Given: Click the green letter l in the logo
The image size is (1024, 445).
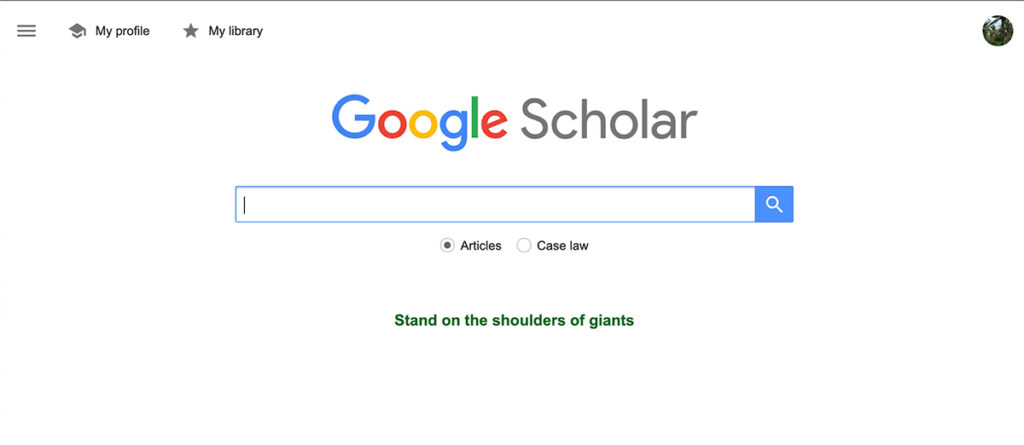Looking at the screenshot, I should [474, 116].
